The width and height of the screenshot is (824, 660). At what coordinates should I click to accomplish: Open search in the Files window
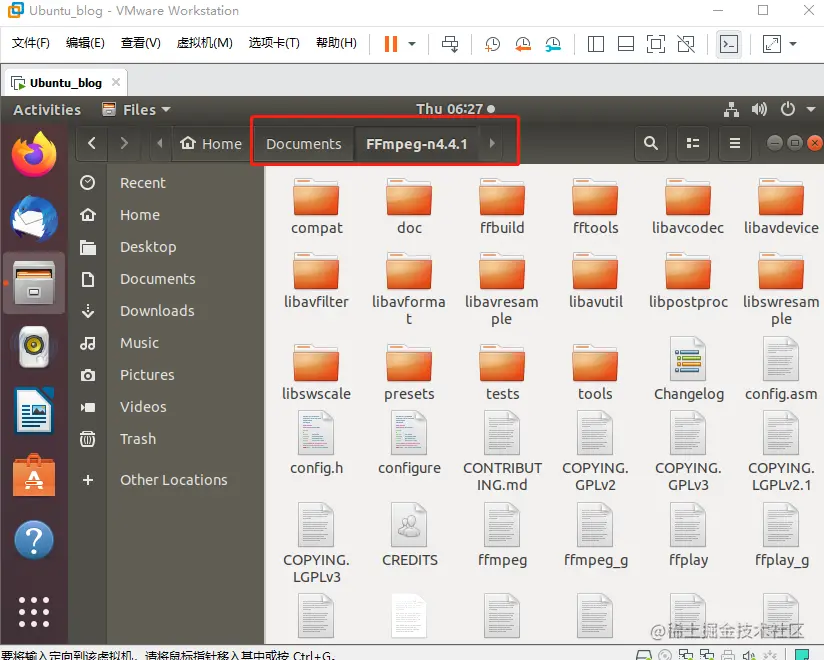[x=650, y=143]
